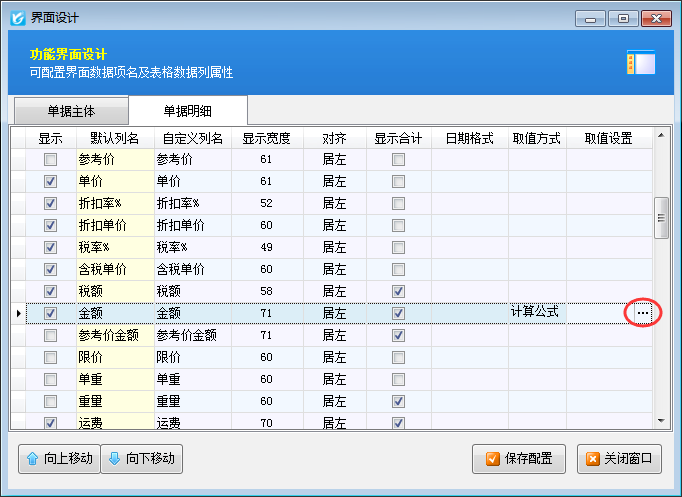Click the app icon in title bar

coord(16,18)
